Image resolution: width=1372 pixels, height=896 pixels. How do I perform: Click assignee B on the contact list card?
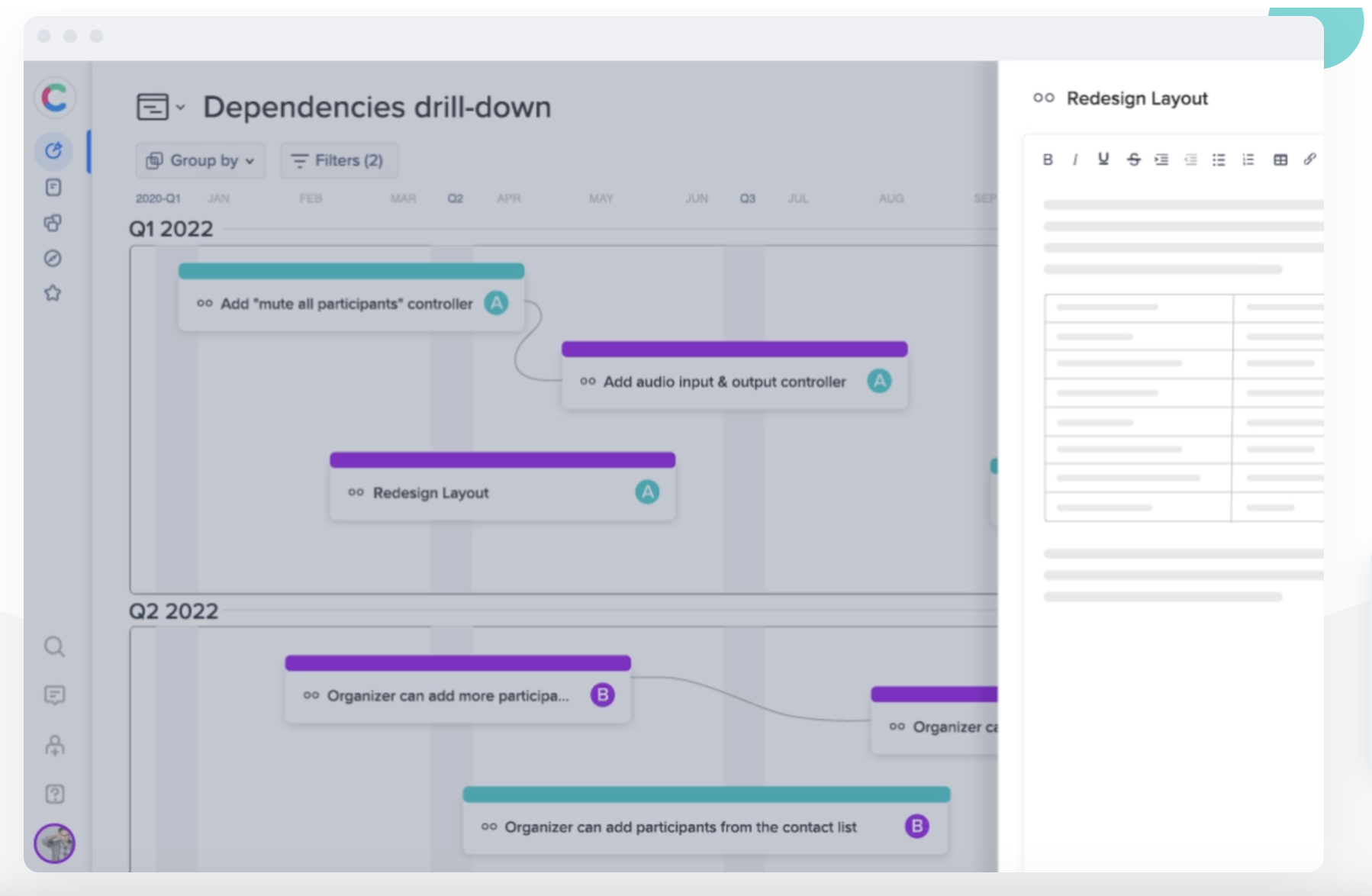tap(917, 826)
